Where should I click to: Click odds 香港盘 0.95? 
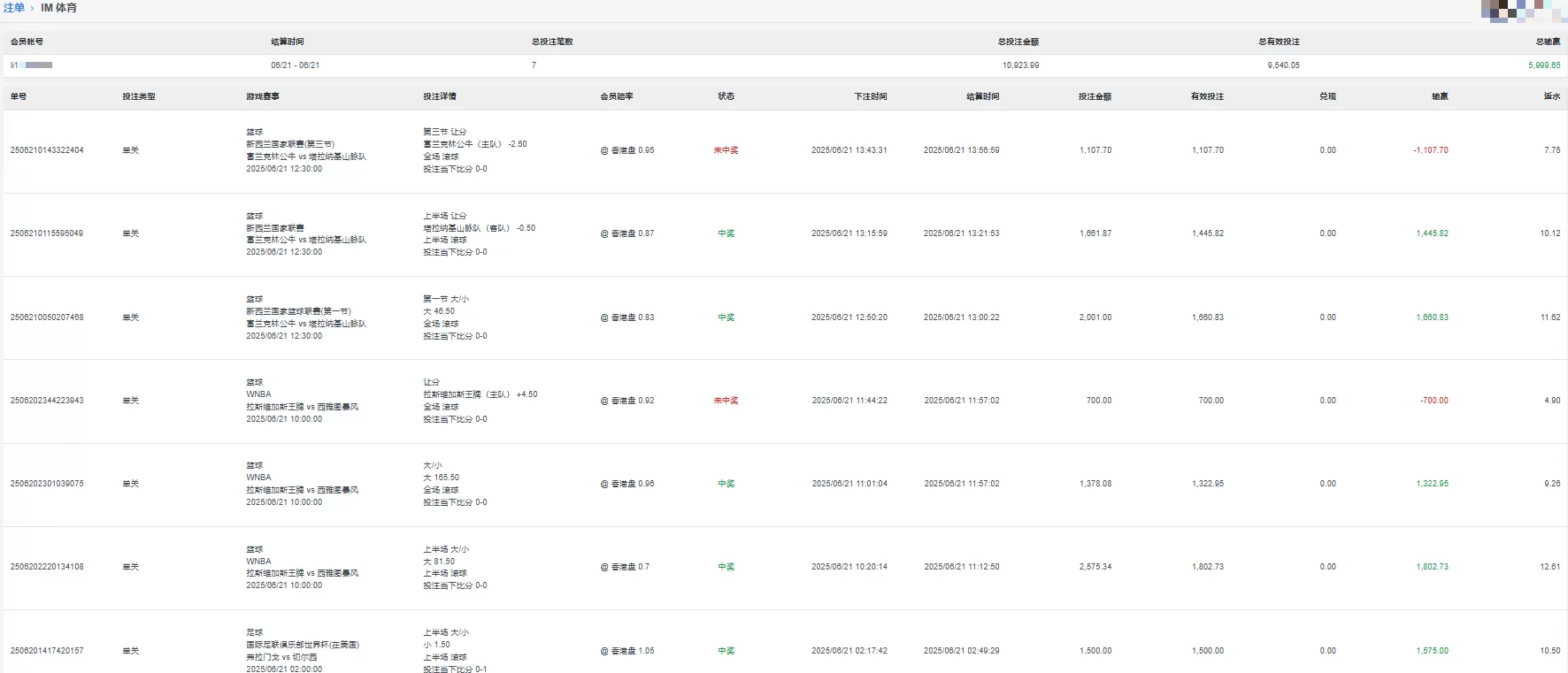tap(627, 150)
